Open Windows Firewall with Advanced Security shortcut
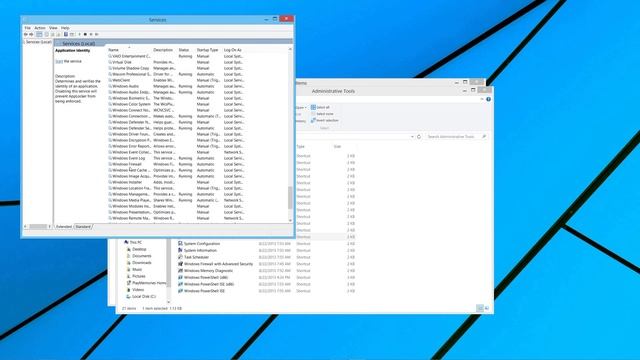The width and height of the screenshot is (640, 360). (216, 264)
